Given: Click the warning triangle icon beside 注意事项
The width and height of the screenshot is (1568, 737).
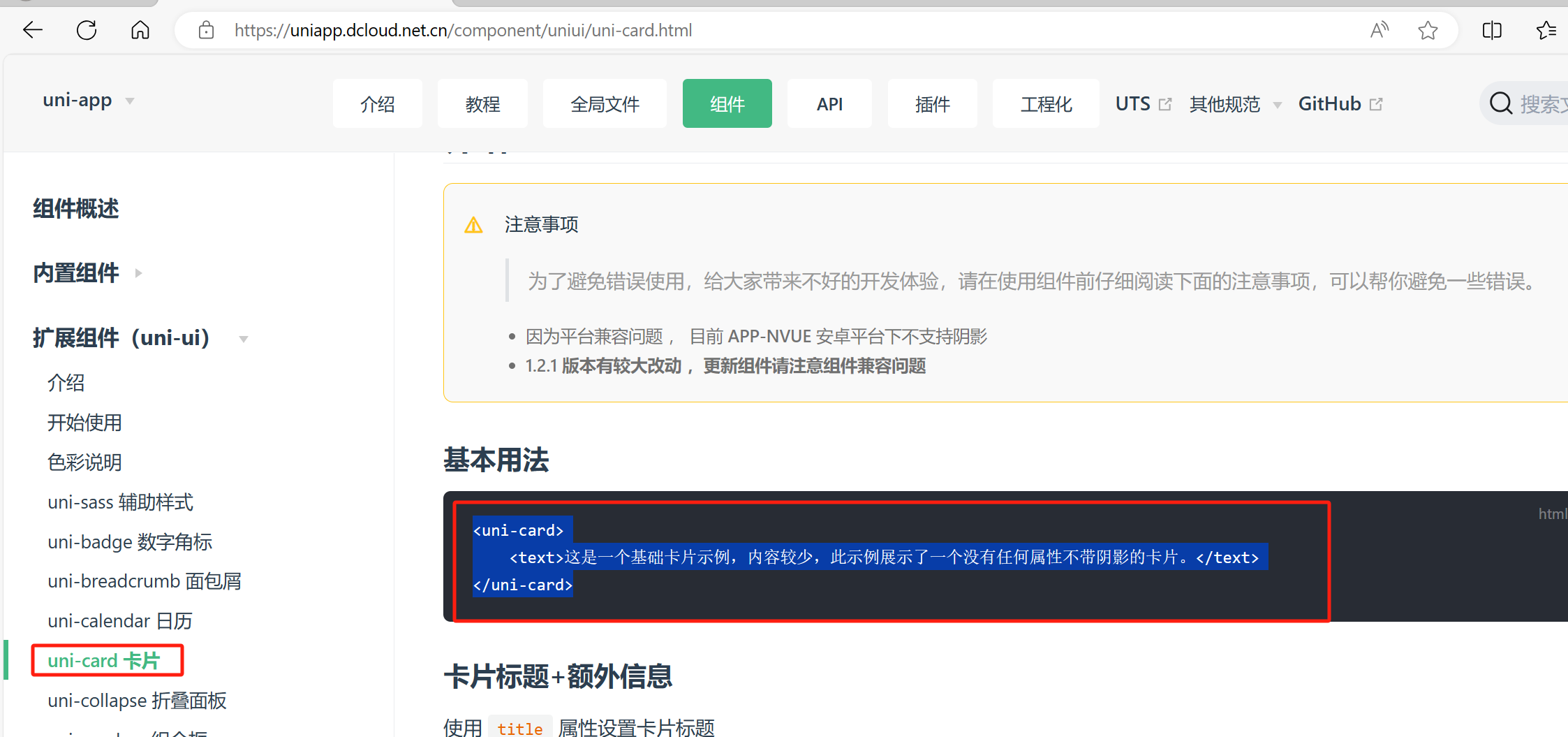Looking at the screenshot, I should click(473, 225).
